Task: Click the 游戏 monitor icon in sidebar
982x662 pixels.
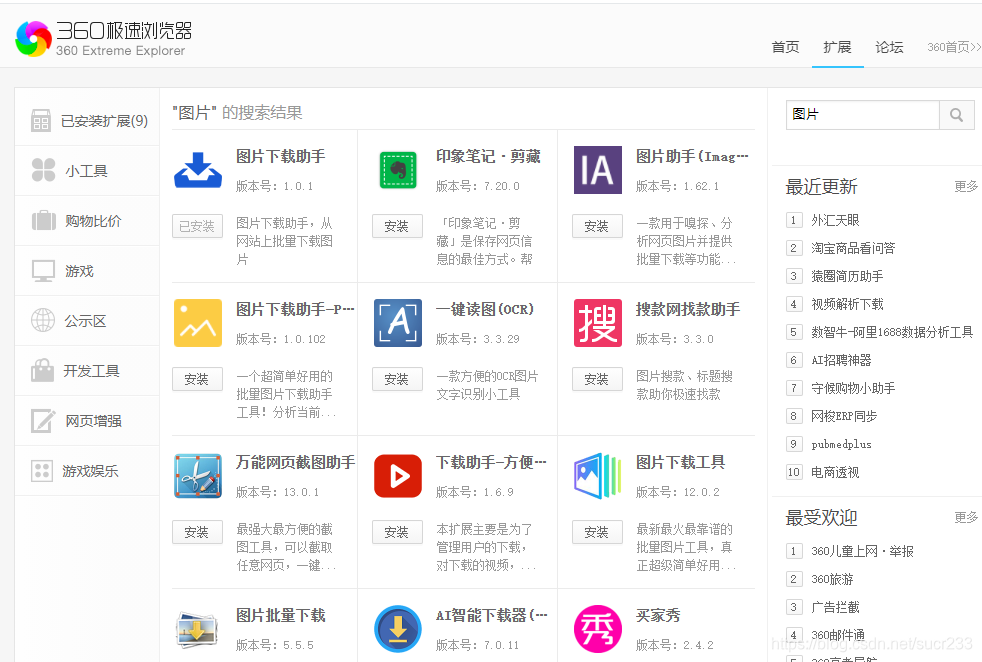Action: click(44, 270)
